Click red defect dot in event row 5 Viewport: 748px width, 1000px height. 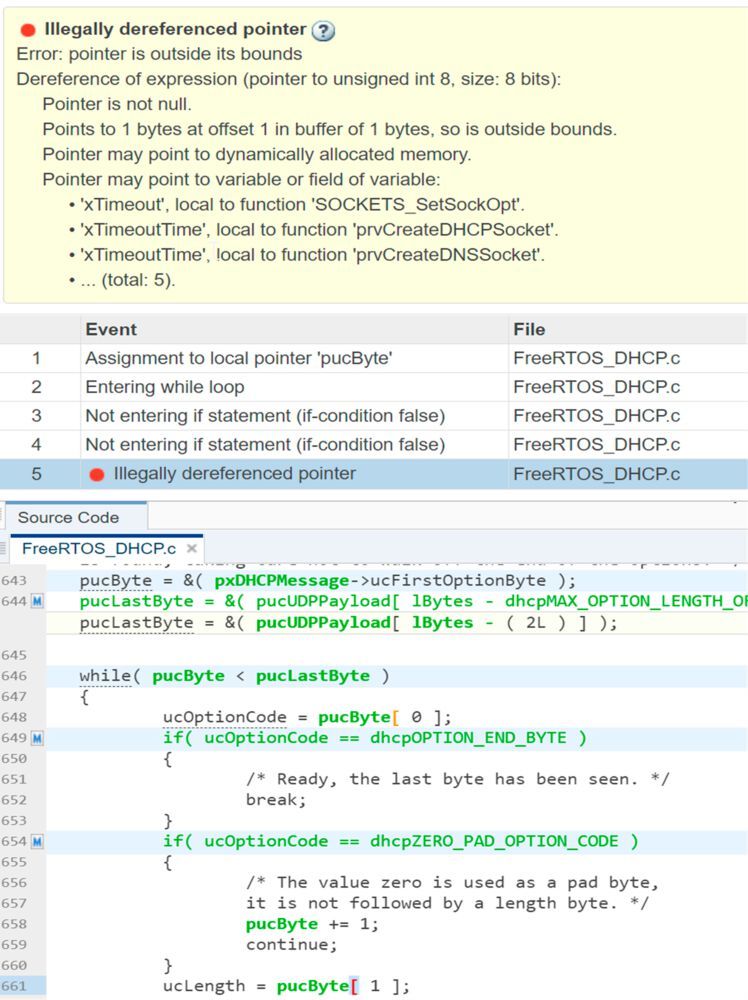click(97, 474)
